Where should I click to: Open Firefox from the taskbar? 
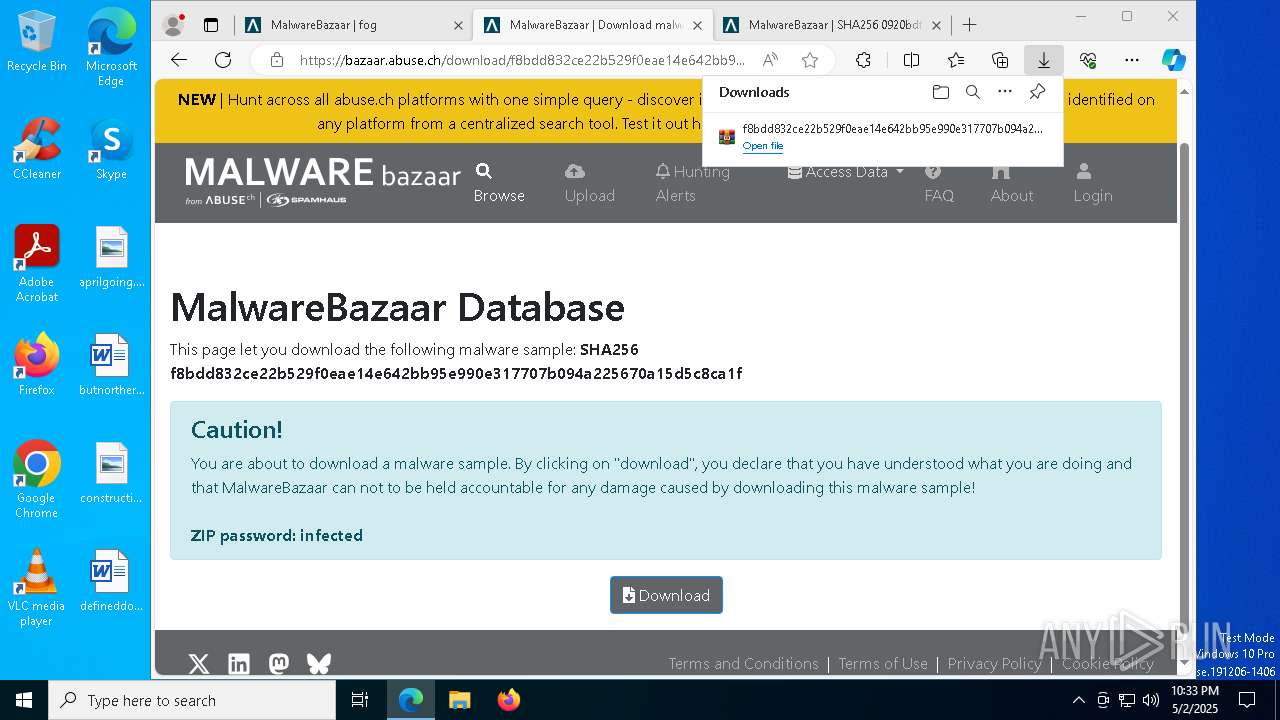[508, 700]
